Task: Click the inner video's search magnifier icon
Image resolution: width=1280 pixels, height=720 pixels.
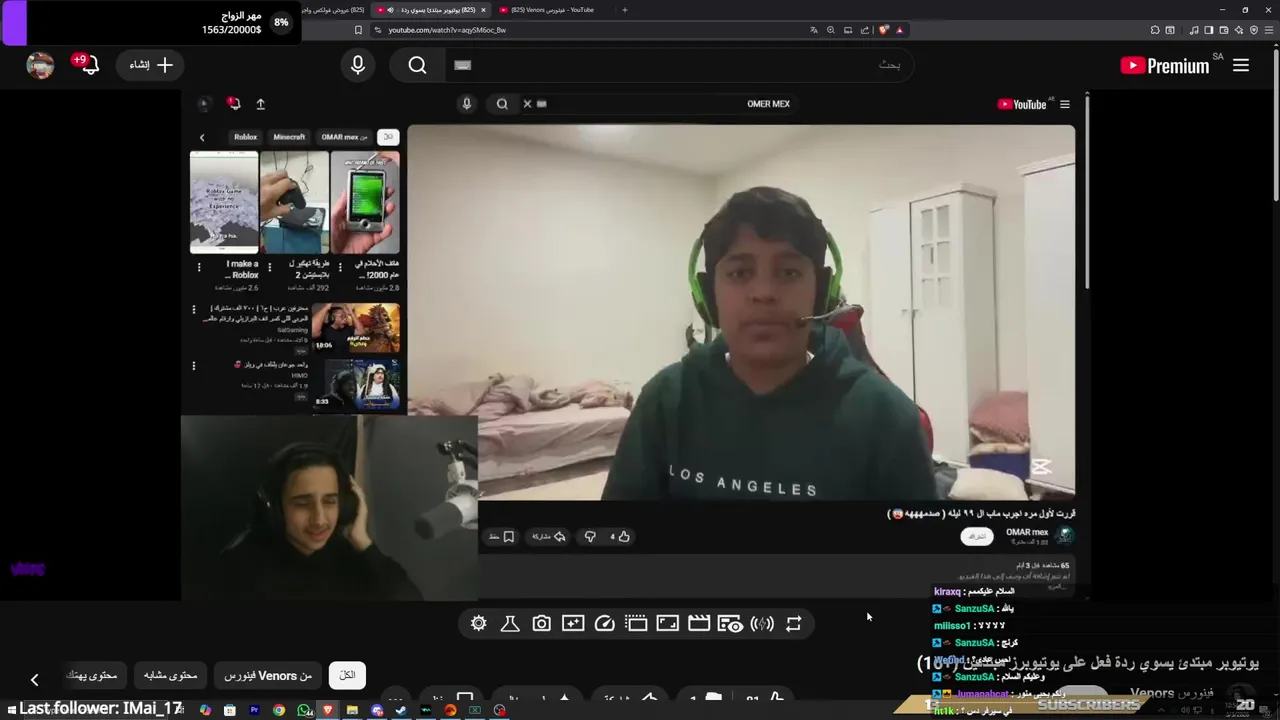Action: click(502, 103)
